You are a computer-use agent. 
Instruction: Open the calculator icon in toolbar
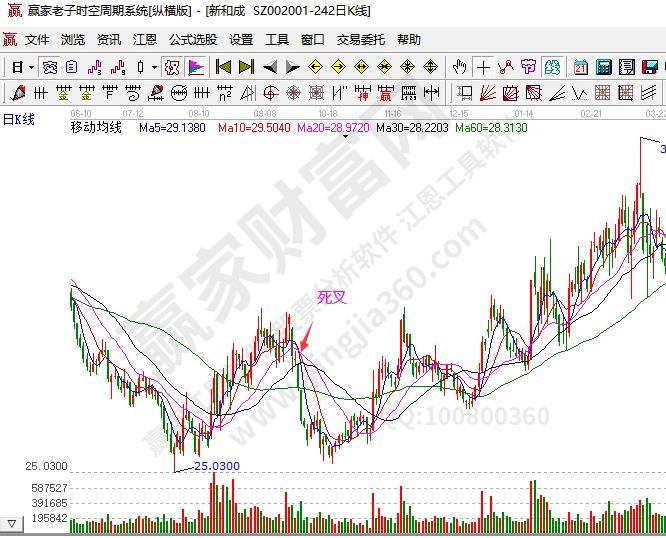click(604, 68)
